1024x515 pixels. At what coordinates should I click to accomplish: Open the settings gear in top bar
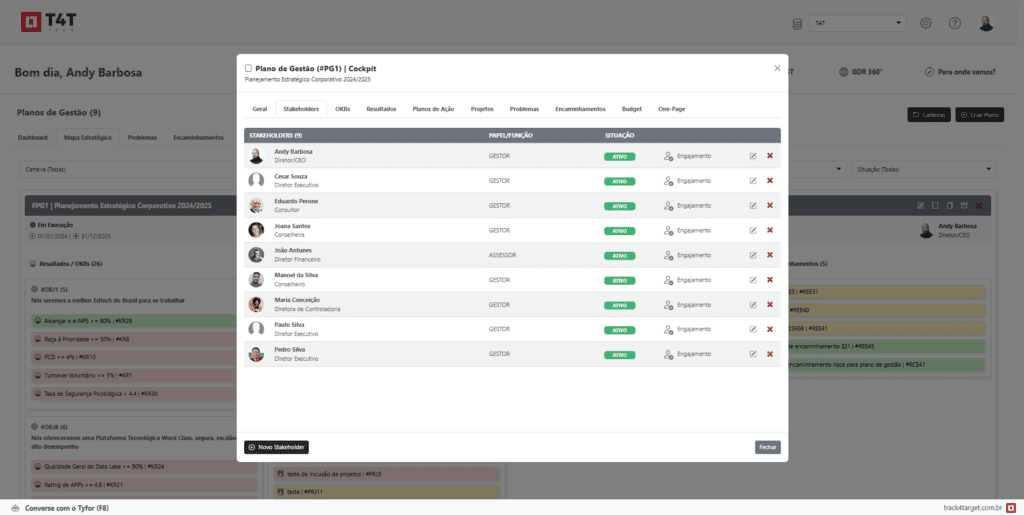click(926, 24)
